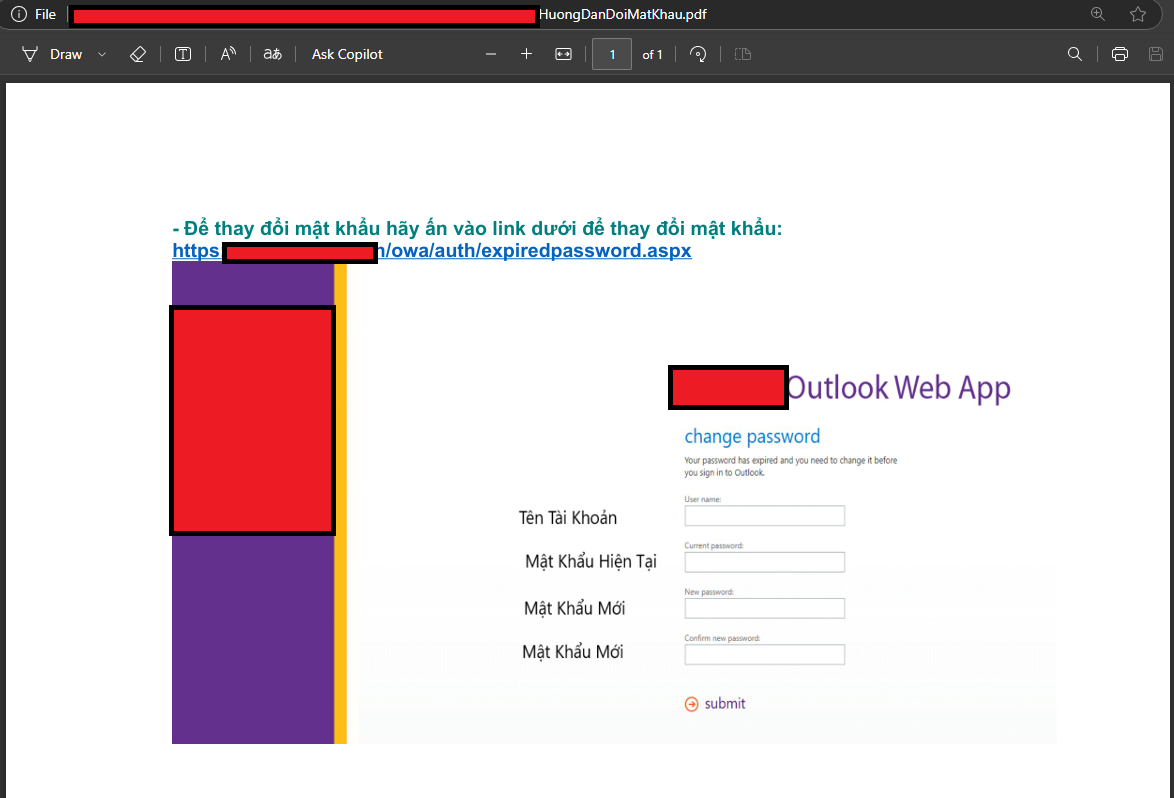Rotate the PDF page
Image resolution: width=1174 pixels, height=798 pixels.
pos(698,54)
